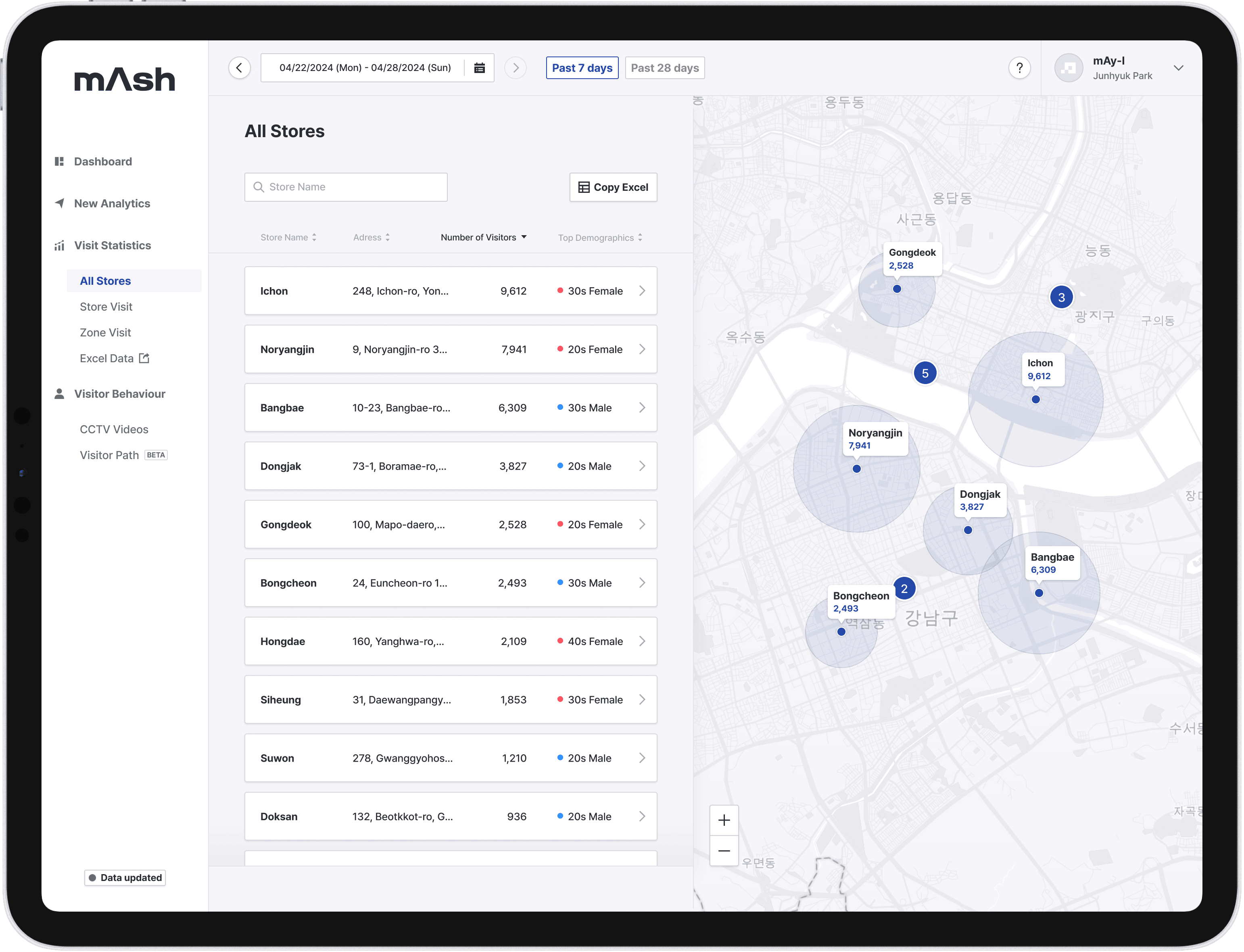Select Past 7 days range
The image size is (1244, 952).
(x=582, y=68)
